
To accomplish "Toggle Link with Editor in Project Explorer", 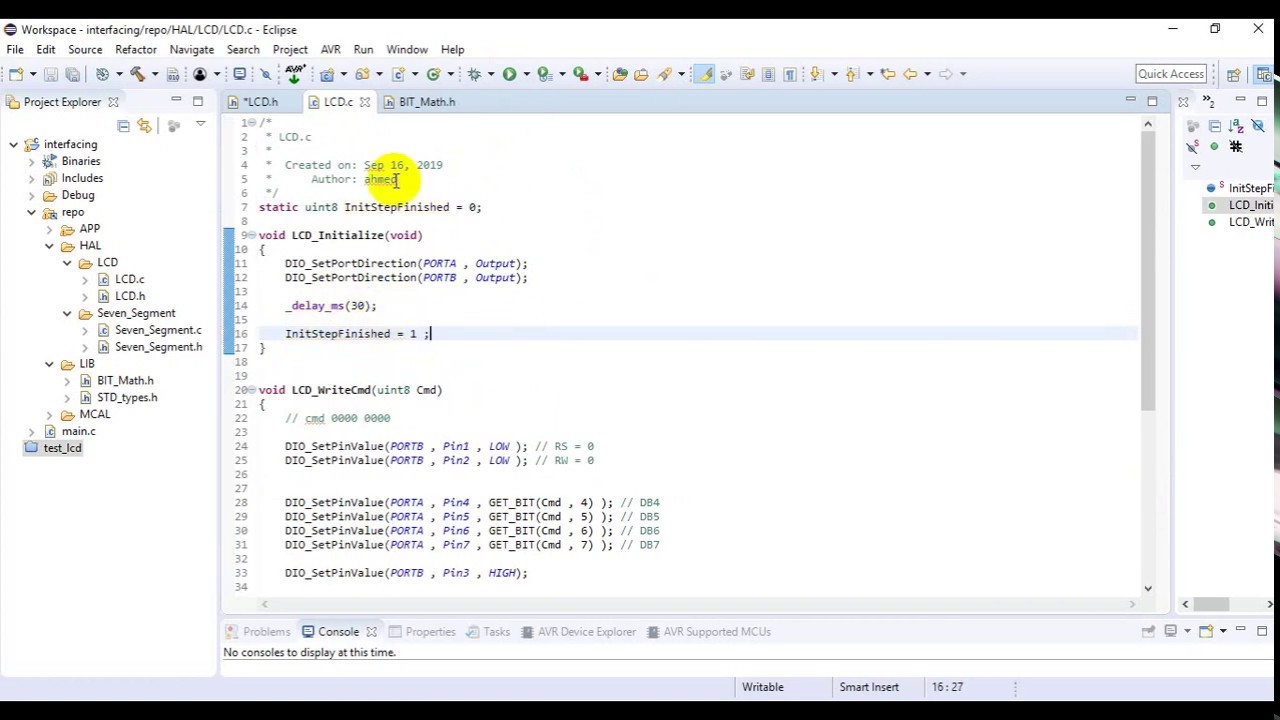I will pyautogui.click(x=145, y=126).
